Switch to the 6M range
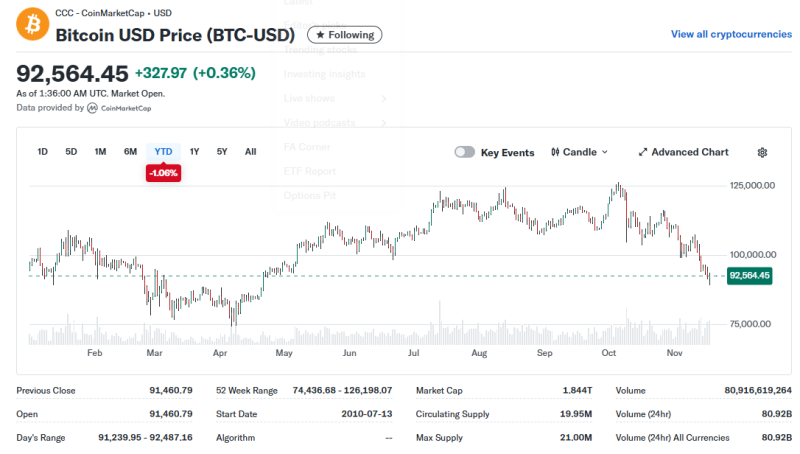 130,152
